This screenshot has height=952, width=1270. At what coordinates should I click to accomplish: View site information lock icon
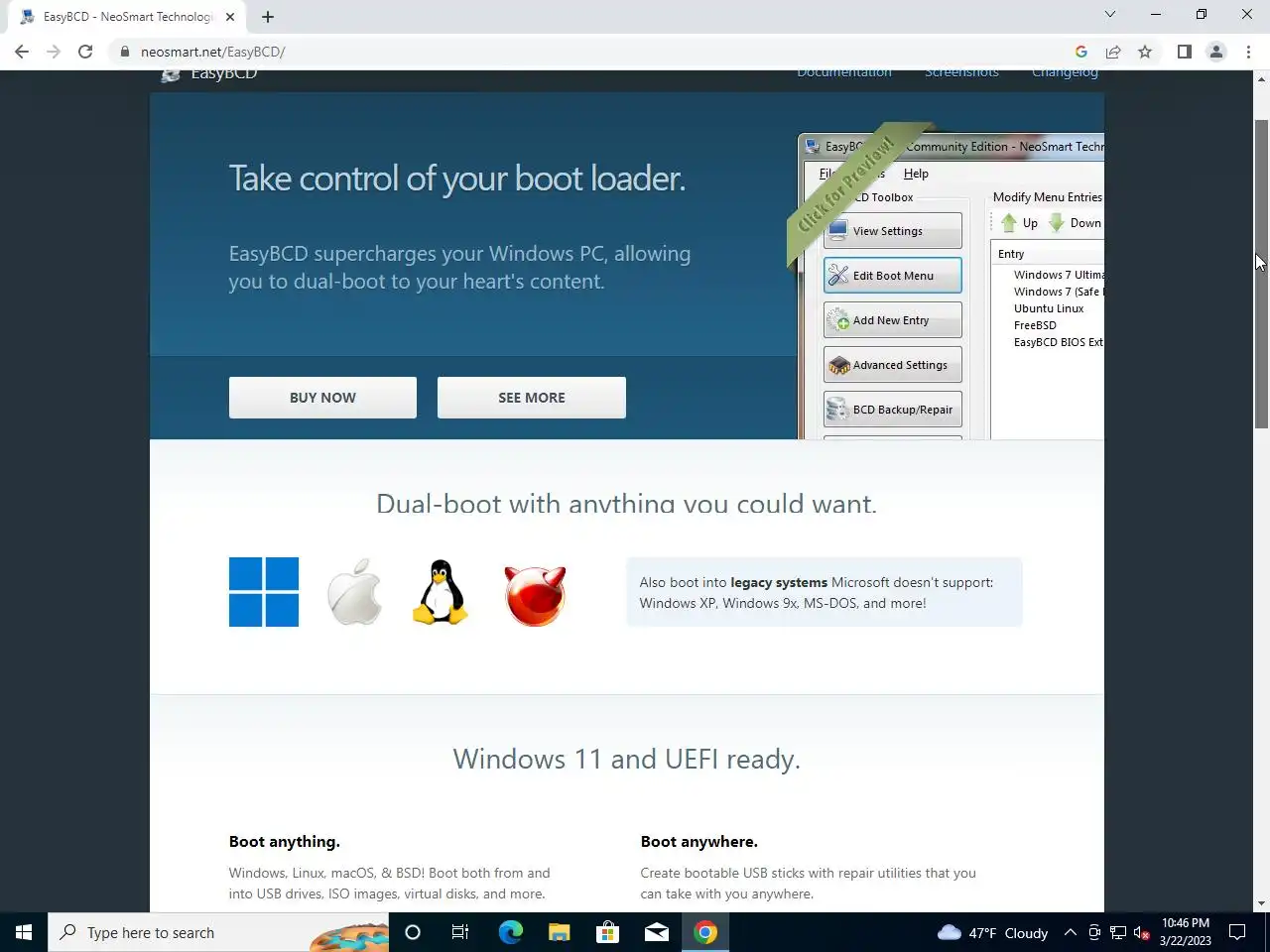click(x=124, y=52)
